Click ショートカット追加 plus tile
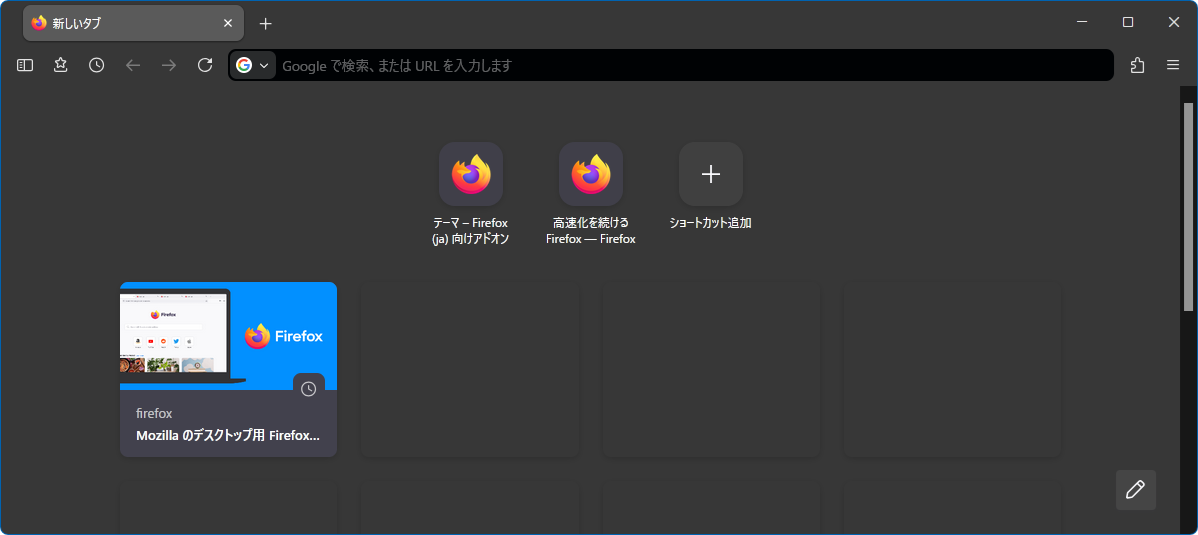This screenshot has height=535, width=1198. (710, 174)
